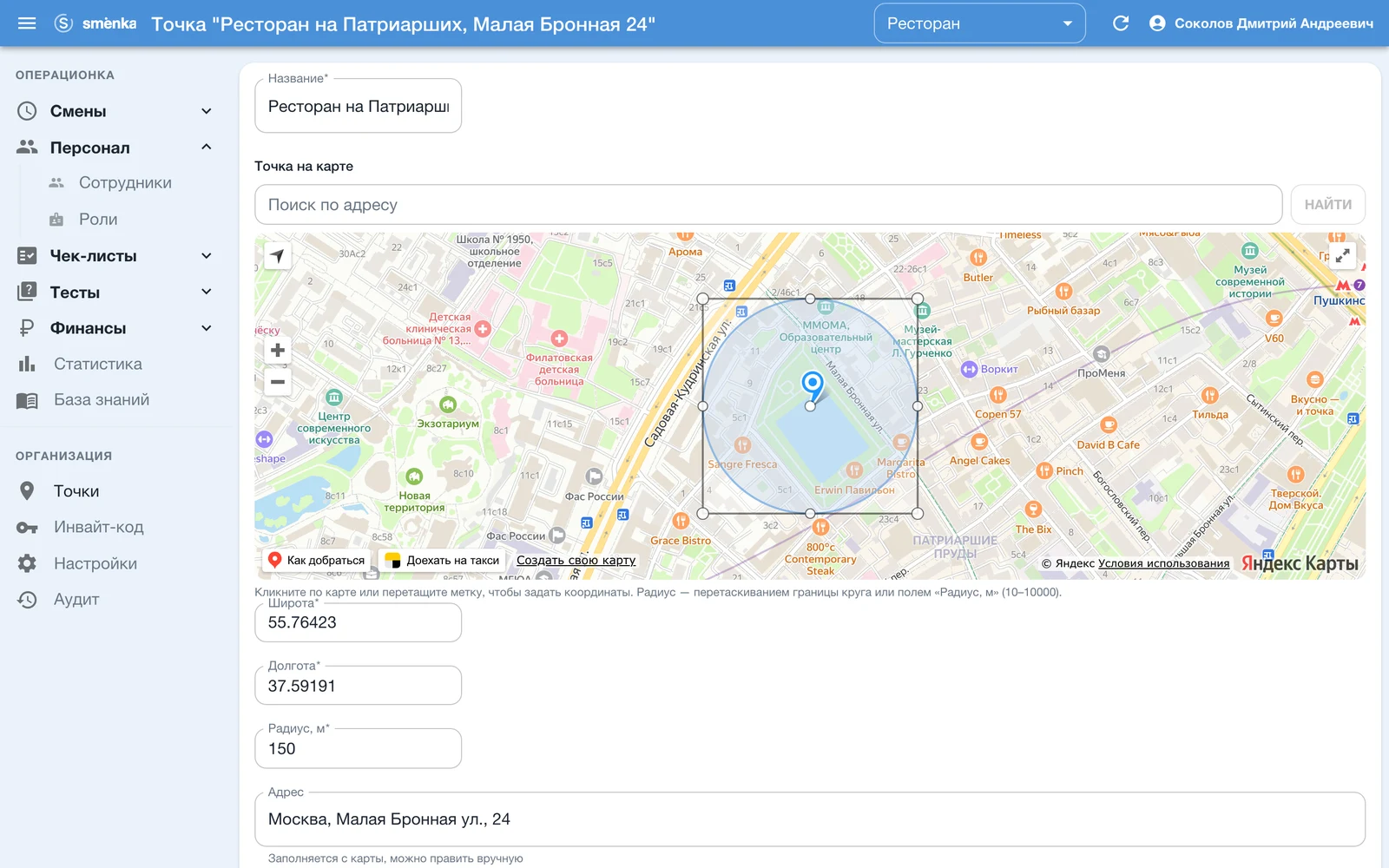Click the Радиус, м input field
Screen dimensions: 1389x868
click(358, 748)
